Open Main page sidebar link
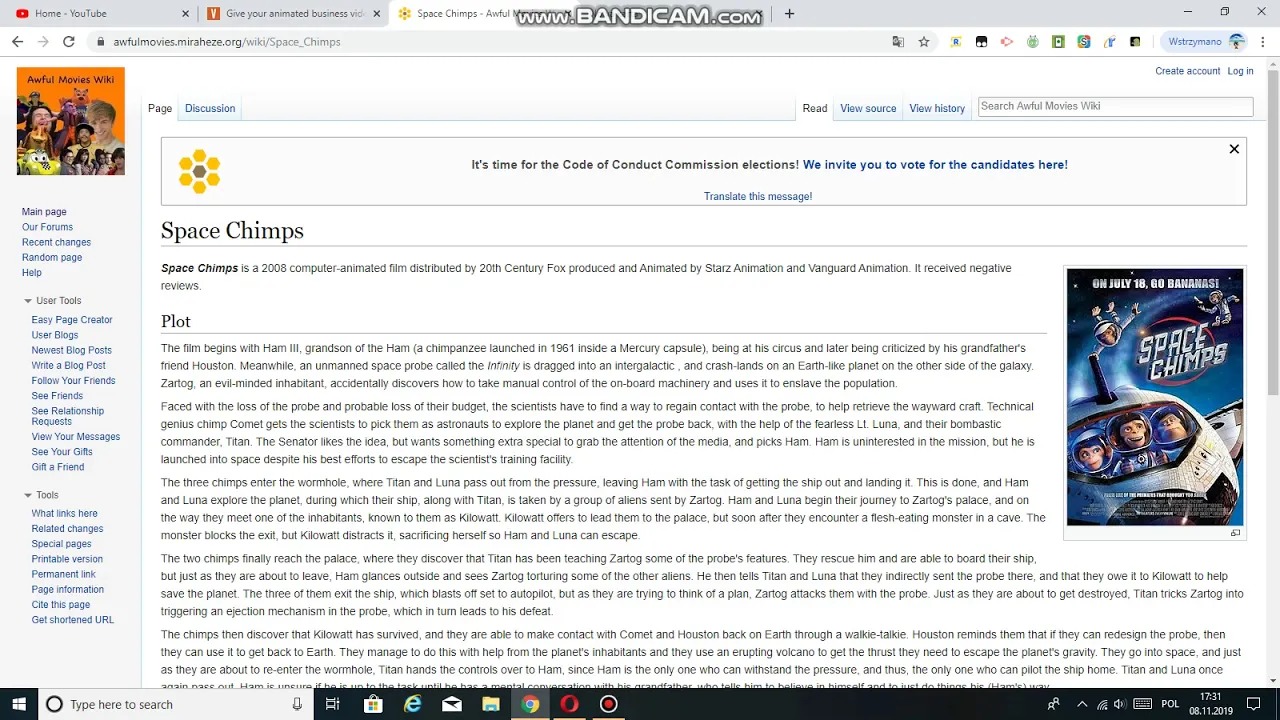 tap(44, 212)
